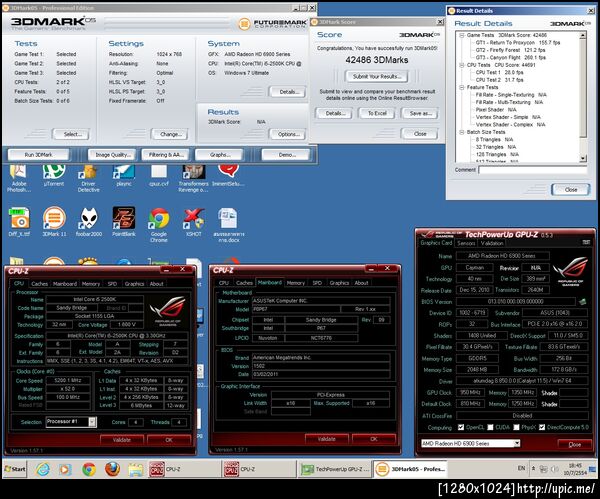600x499 pixels.
Task: Open the network tray icon
Action: coord(543,469)
